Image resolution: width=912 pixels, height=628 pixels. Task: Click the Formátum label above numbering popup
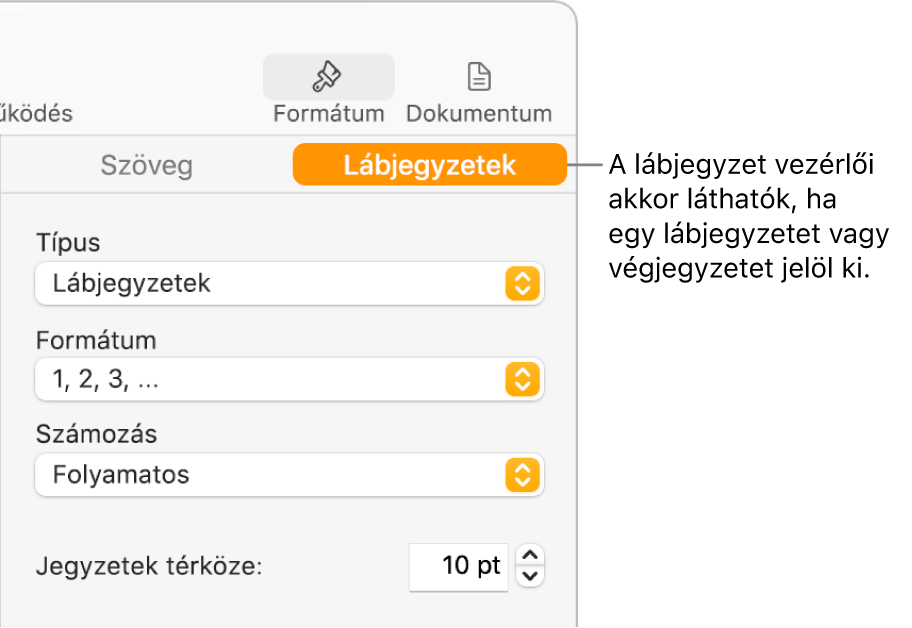click(x=96, y=340)
